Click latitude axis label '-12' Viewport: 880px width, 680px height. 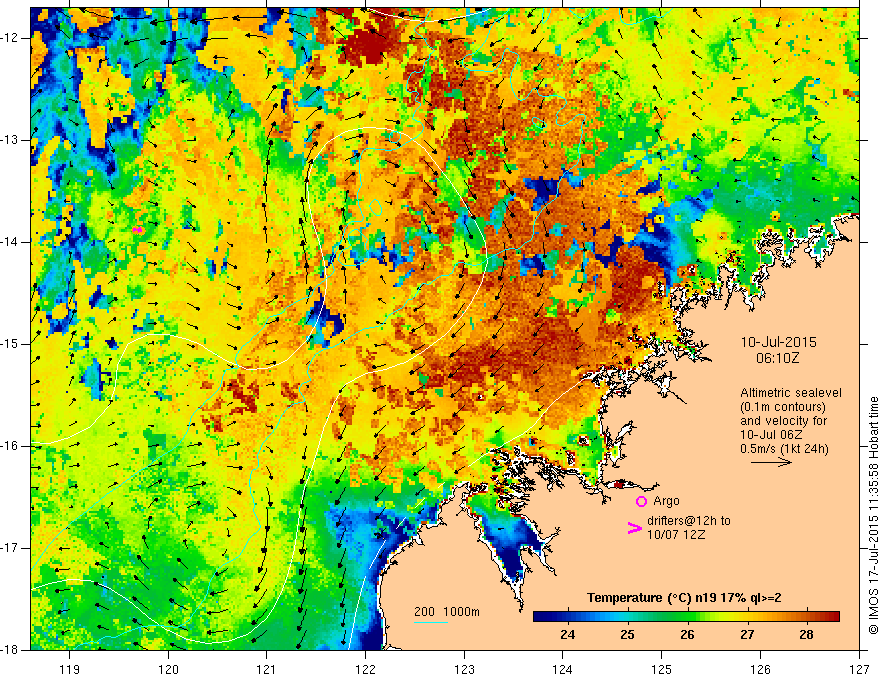[x=11, y=38]
